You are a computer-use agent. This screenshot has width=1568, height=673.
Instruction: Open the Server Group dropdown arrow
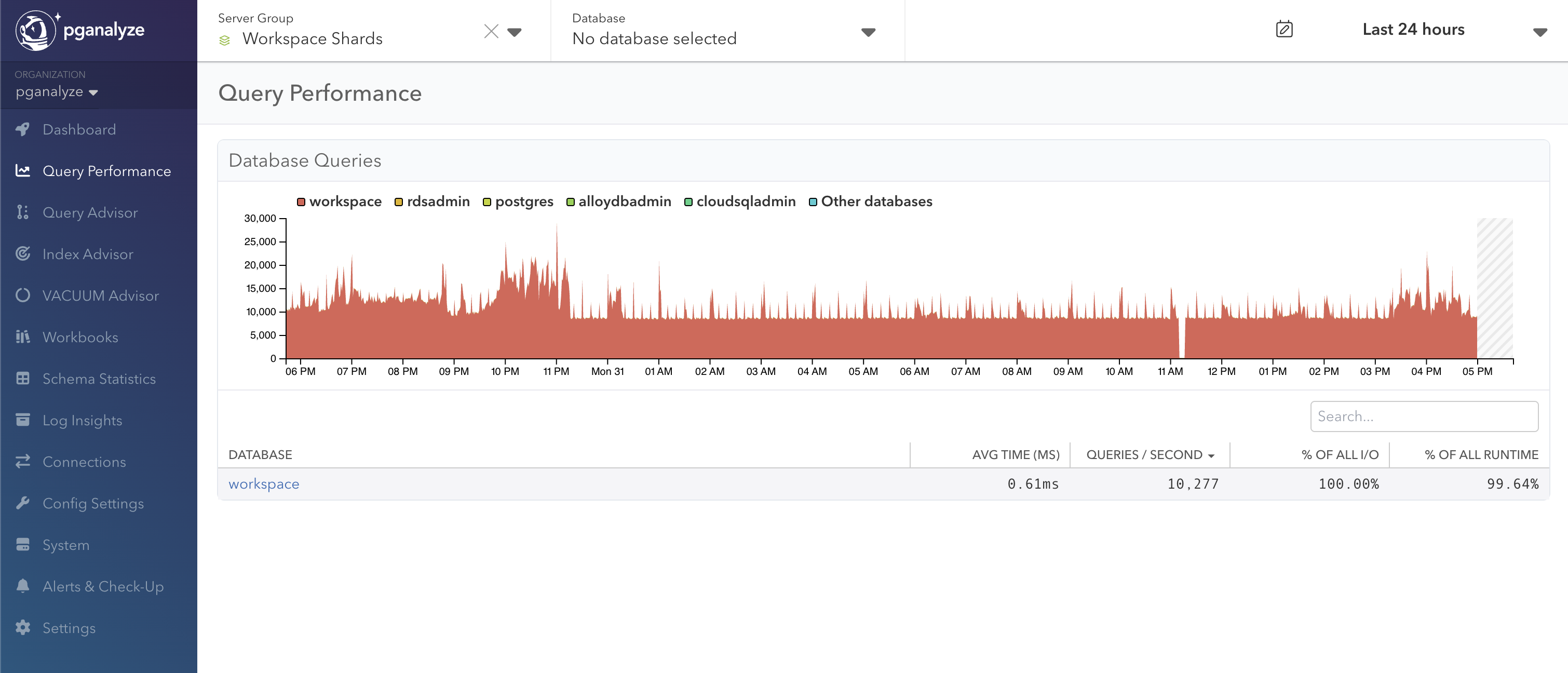[x=515, y=32]
